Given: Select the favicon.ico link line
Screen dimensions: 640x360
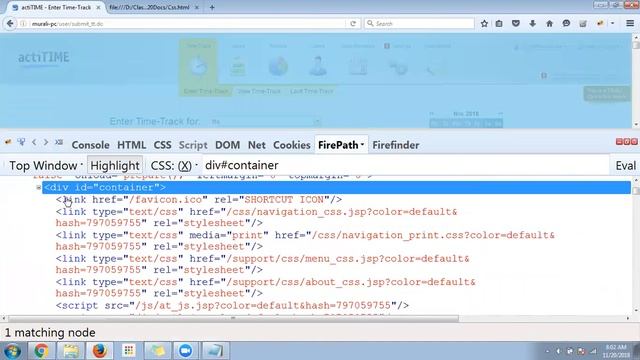Looking at the screenshot, I should point(199,200).
